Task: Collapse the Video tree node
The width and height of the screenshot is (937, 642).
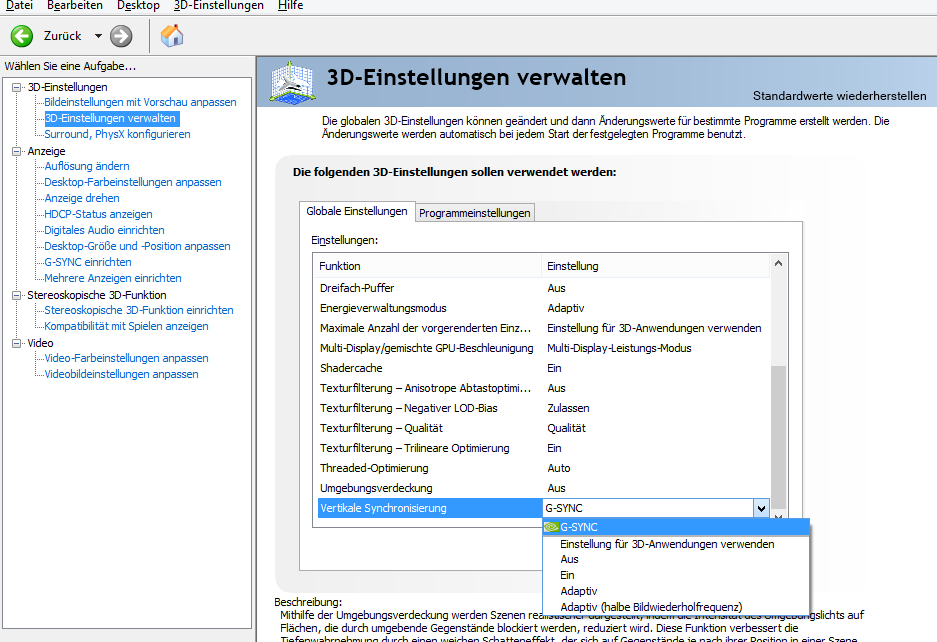Action: tap(17, 343)
